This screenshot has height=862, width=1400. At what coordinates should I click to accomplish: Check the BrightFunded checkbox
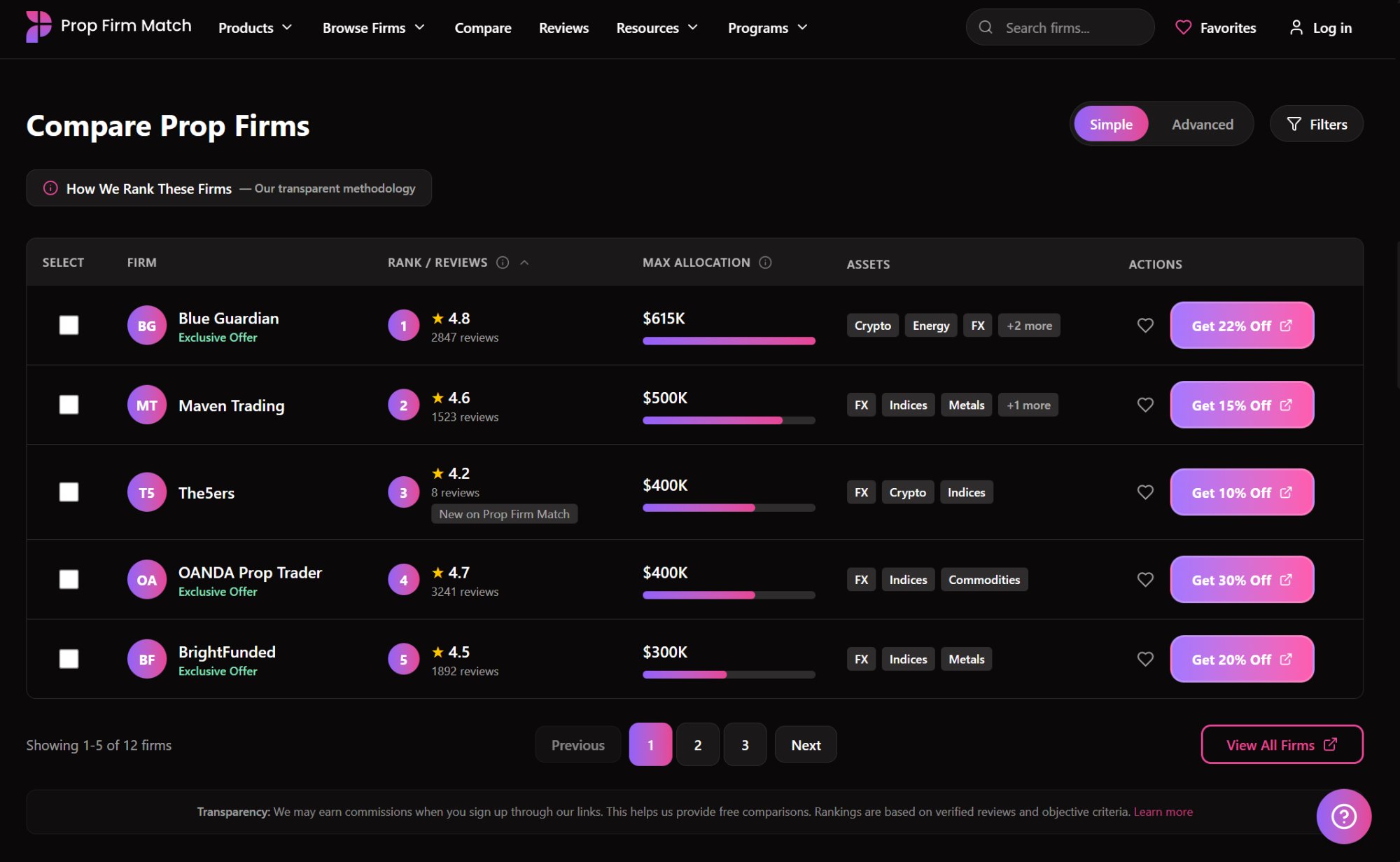[69, 659]
